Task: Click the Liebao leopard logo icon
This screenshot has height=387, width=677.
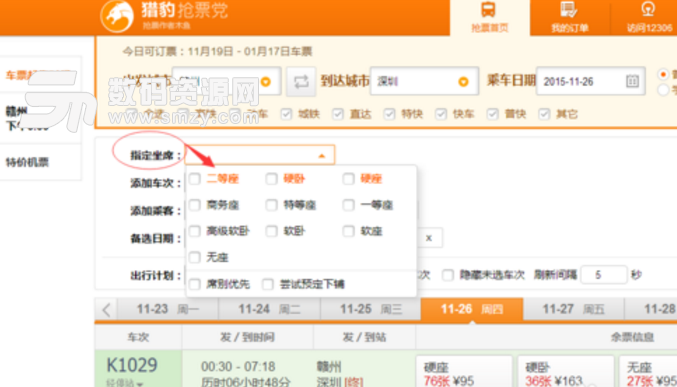Action: click(x=117, y=16)
